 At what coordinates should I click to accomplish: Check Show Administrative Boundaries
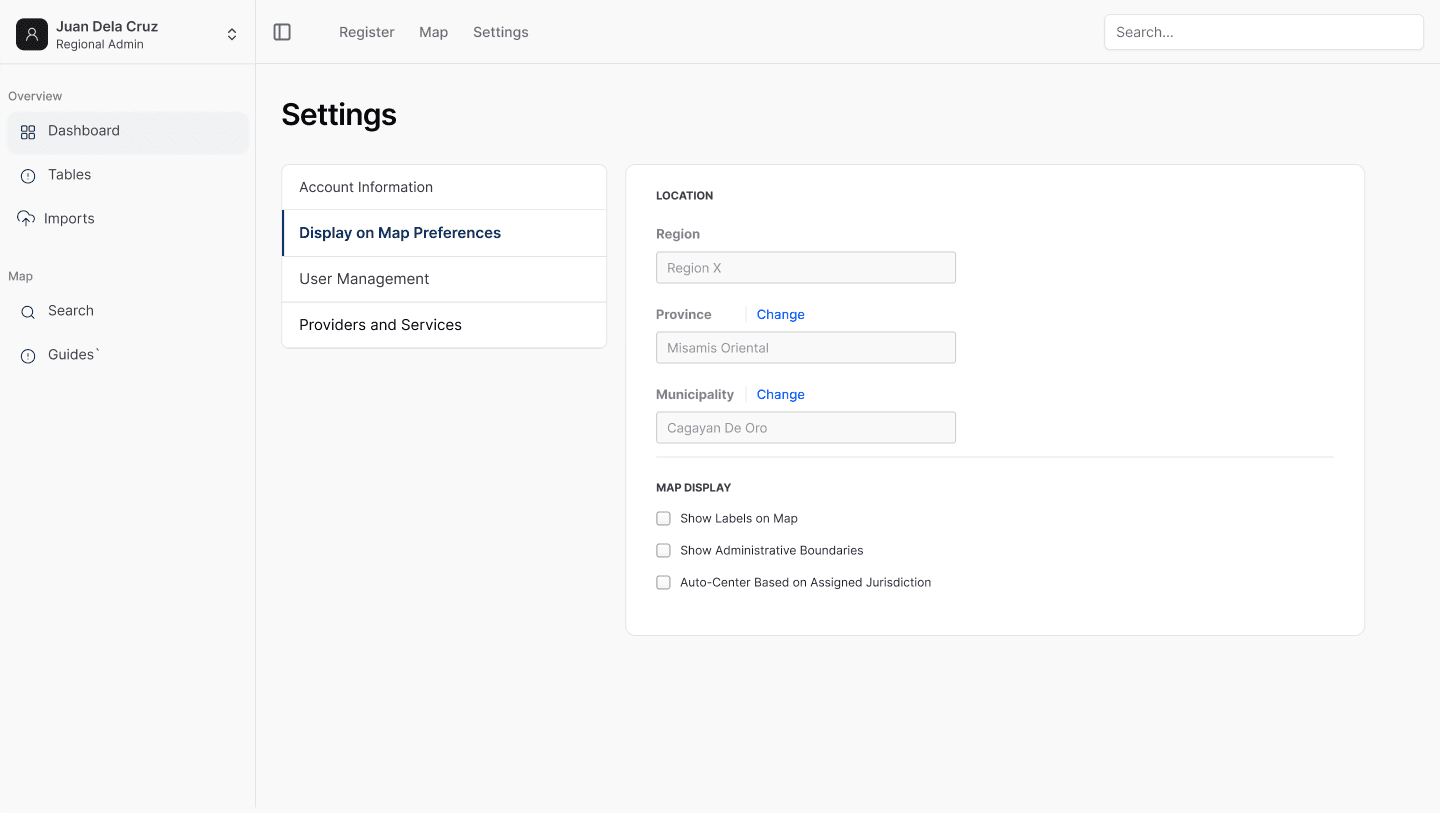click(x=663, y=550)
